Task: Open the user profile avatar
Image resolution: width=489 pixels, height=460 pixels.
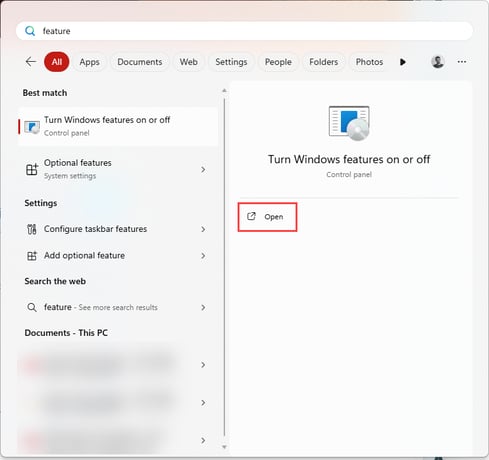Action: pyautogui.click(x=437, y=62)
